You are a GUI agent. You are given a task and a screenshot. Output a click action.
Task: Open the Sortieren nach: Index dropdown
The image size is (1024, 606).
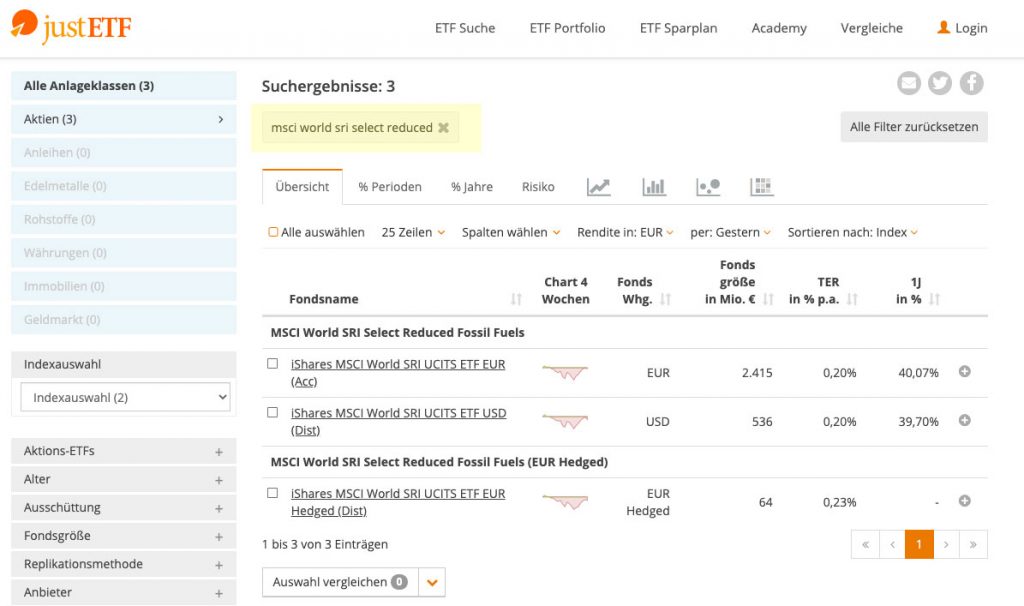pyautogui.click(x=853, y=232)
